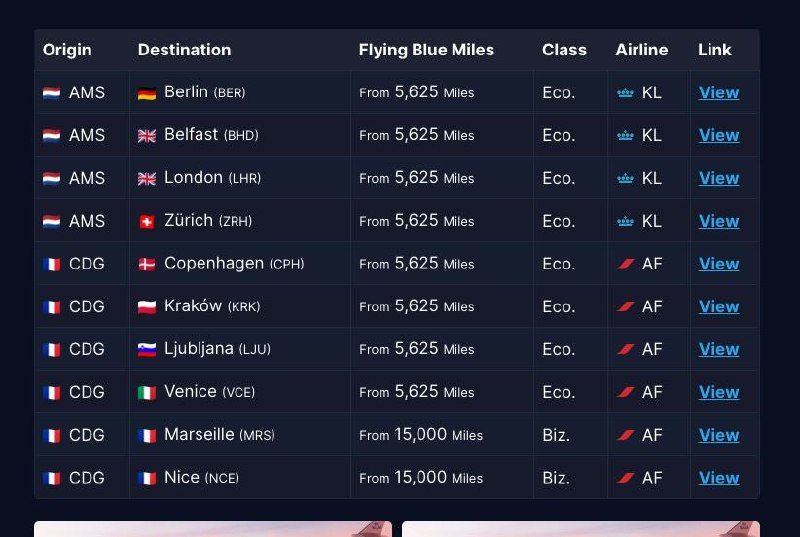Select the Zürich (ZRH) destination cell

tap(208, 221)
